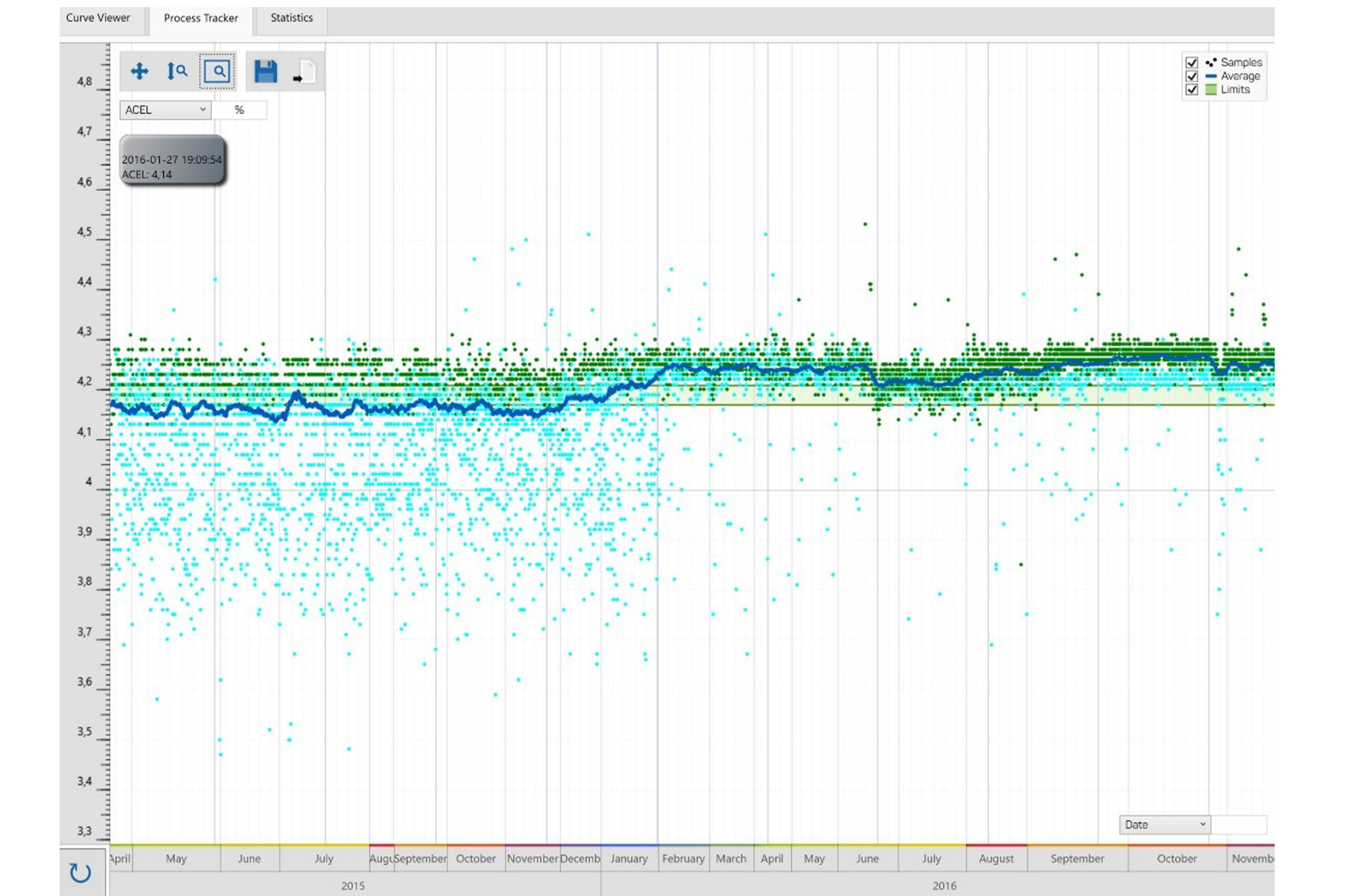
Task: Click the empty field beside Date dropdown
Action: click(x=1238, y=824)
